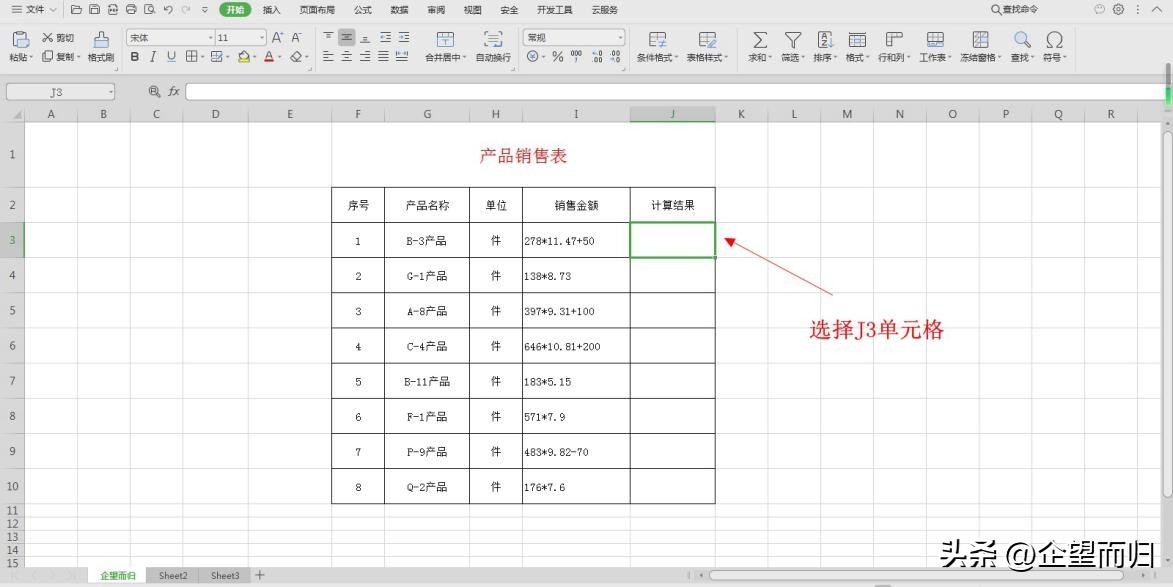
Task: Set vertical middle alignment
Action: [x=346, y=37]
